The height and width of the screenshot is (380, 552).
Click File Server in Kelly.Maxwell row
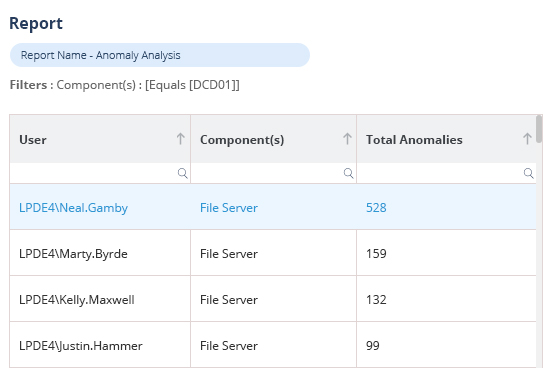coord(229,300)
